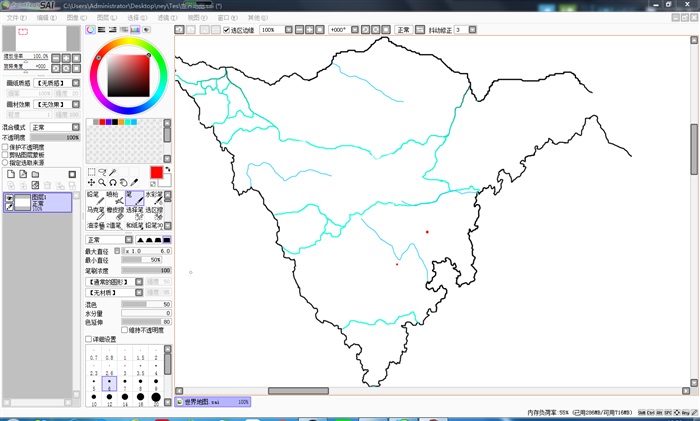Image resolution: width=700 pixels, height=421 pixels.
Task: Select the 马克笔 marker brush
Action: click(93, 213)
